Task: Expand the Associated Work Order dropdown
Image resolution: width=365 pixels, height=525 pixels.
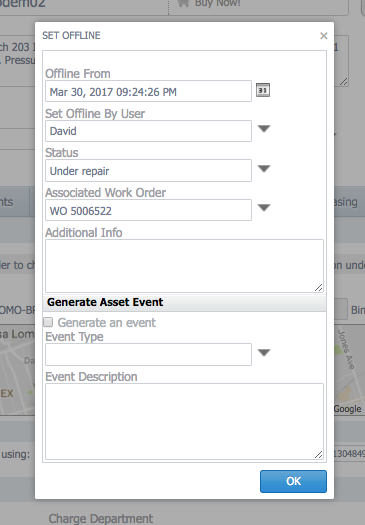Action: (264, 208)
